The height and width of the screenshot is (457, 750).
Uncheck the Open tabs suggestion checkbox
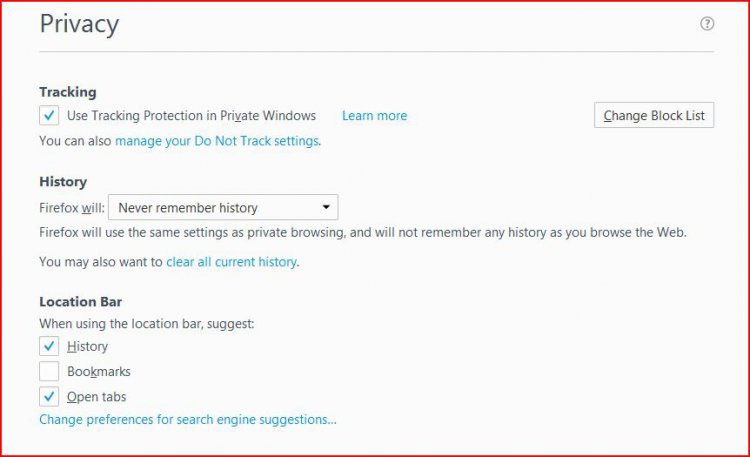(49, 397)
